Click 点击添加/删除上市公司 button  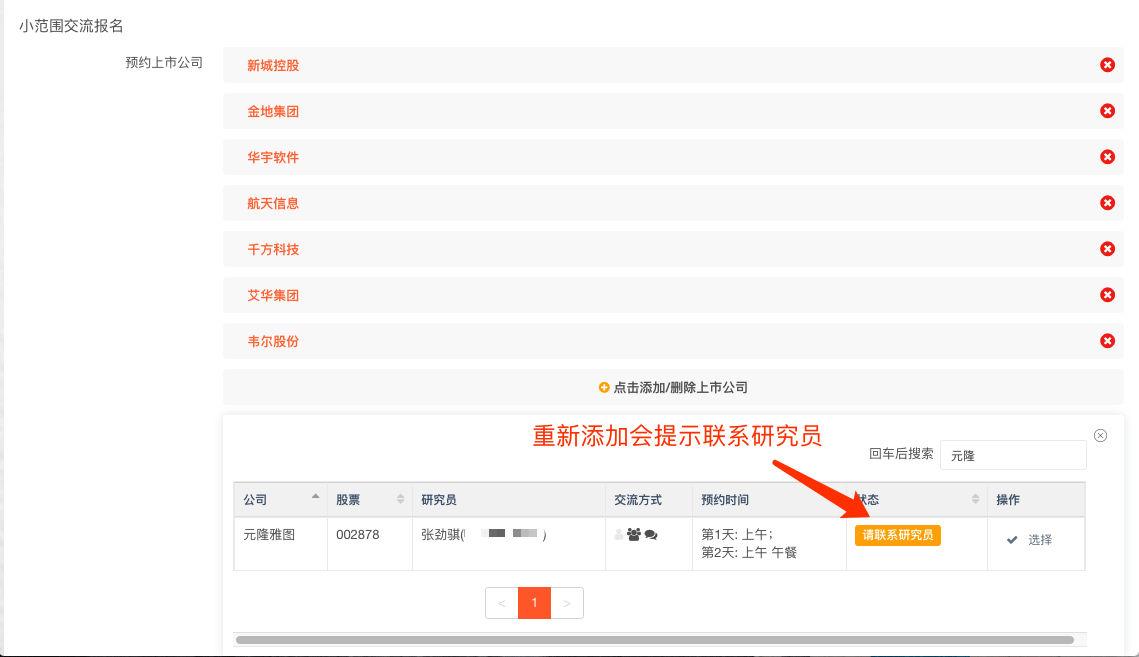(673, 387)
